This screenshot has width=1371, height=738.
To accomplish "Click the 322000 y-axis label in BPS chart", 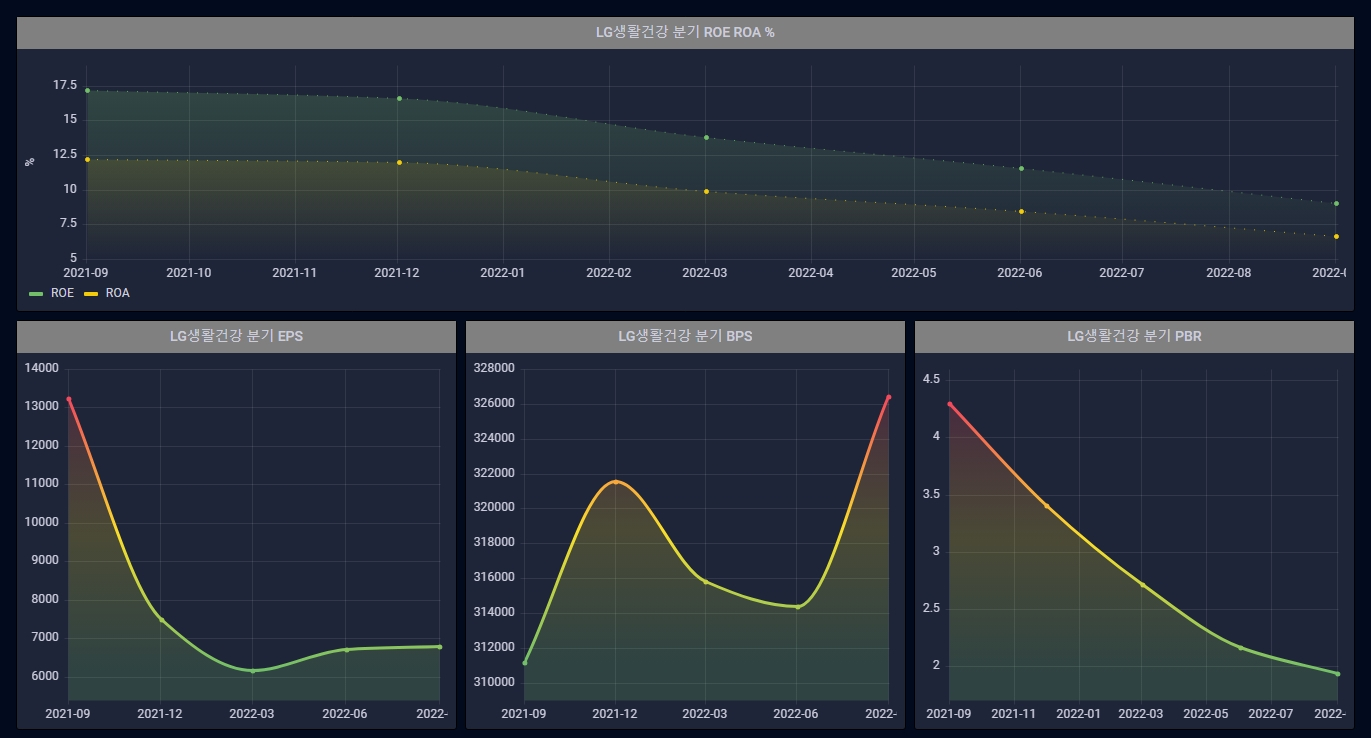I will 493,473.
